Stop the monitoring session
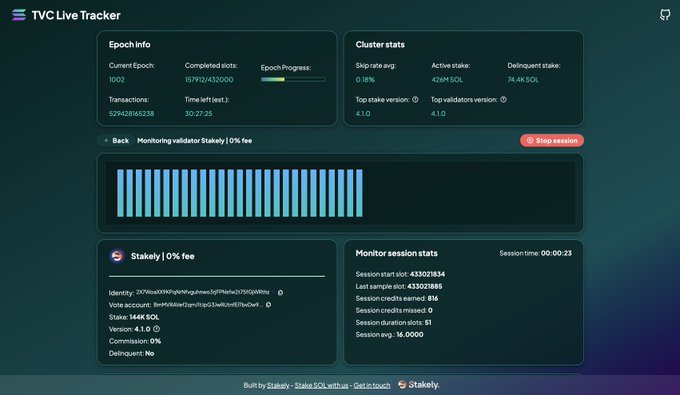 (552, 140)
